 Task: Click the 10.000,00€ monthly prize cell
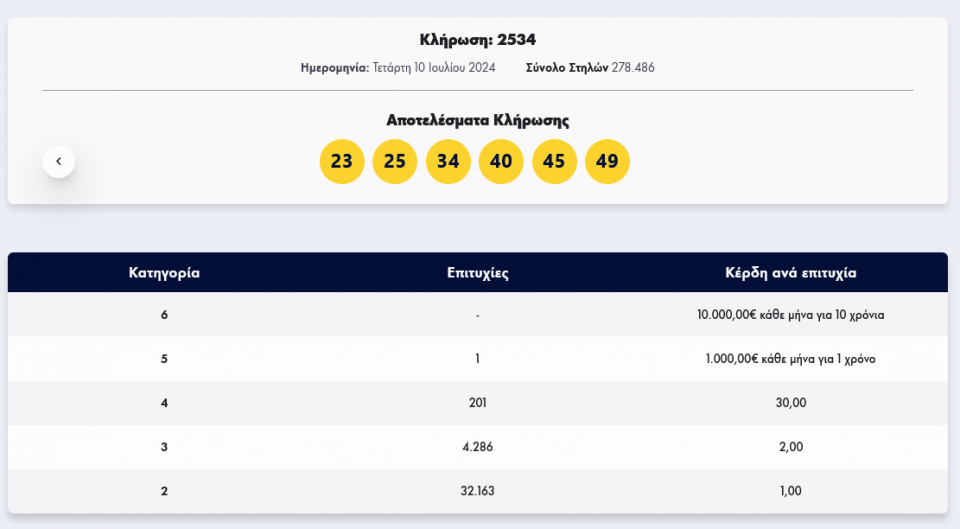point(790,315)
